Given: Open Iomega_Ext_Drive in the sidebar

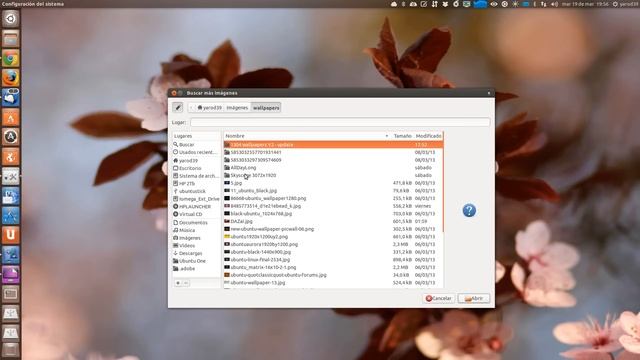Looking at the screenshot, I should [x=196, y=199].
